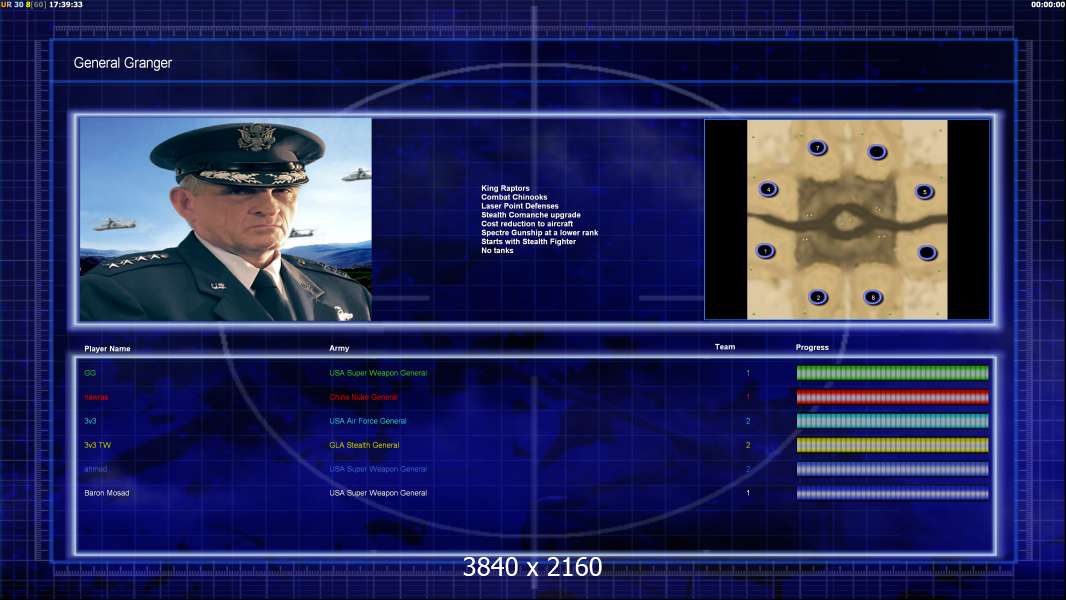Viewport: 1066px width, 600px height.
Task: Click the dim blue USA Super Weapon General entry
Action: tap(378, 469)
